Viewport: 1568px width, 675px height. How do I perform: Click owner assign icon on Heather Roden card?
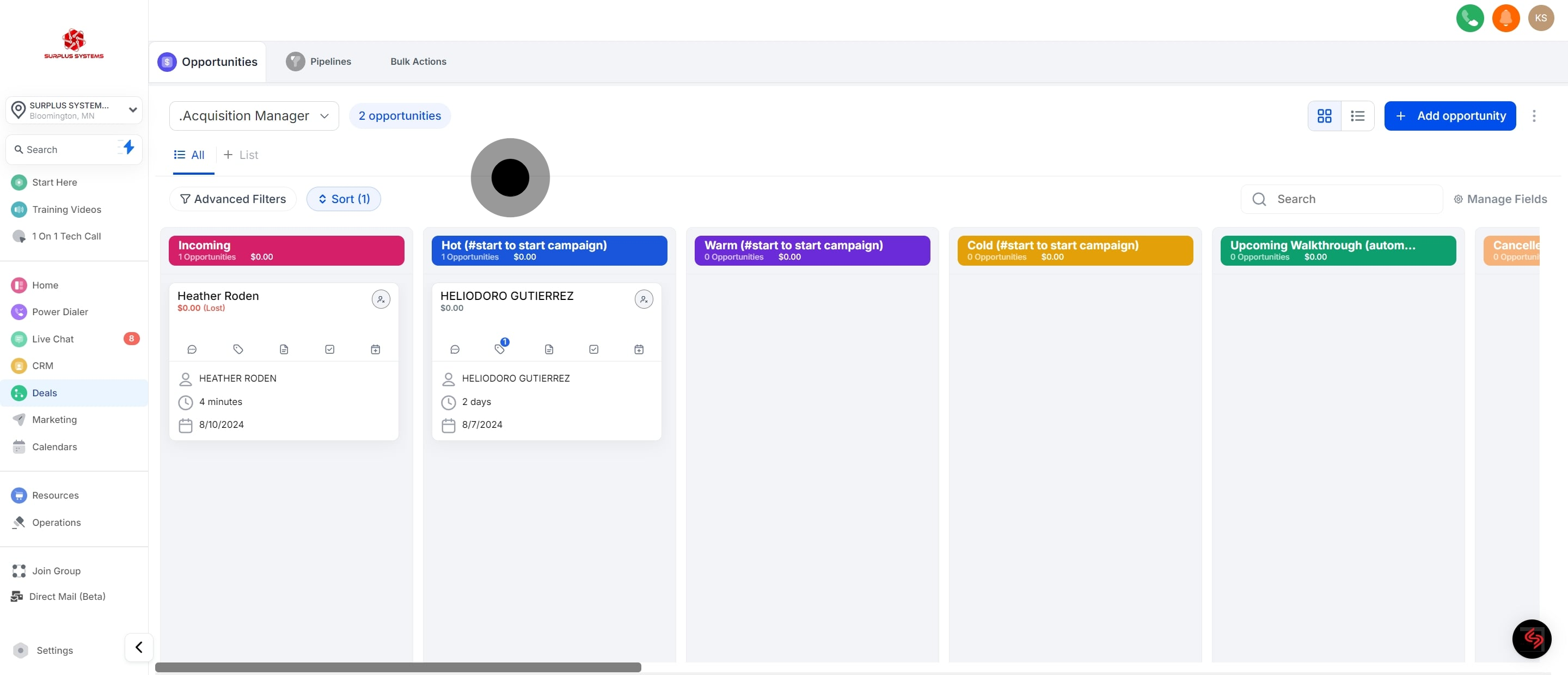[381, 299]
